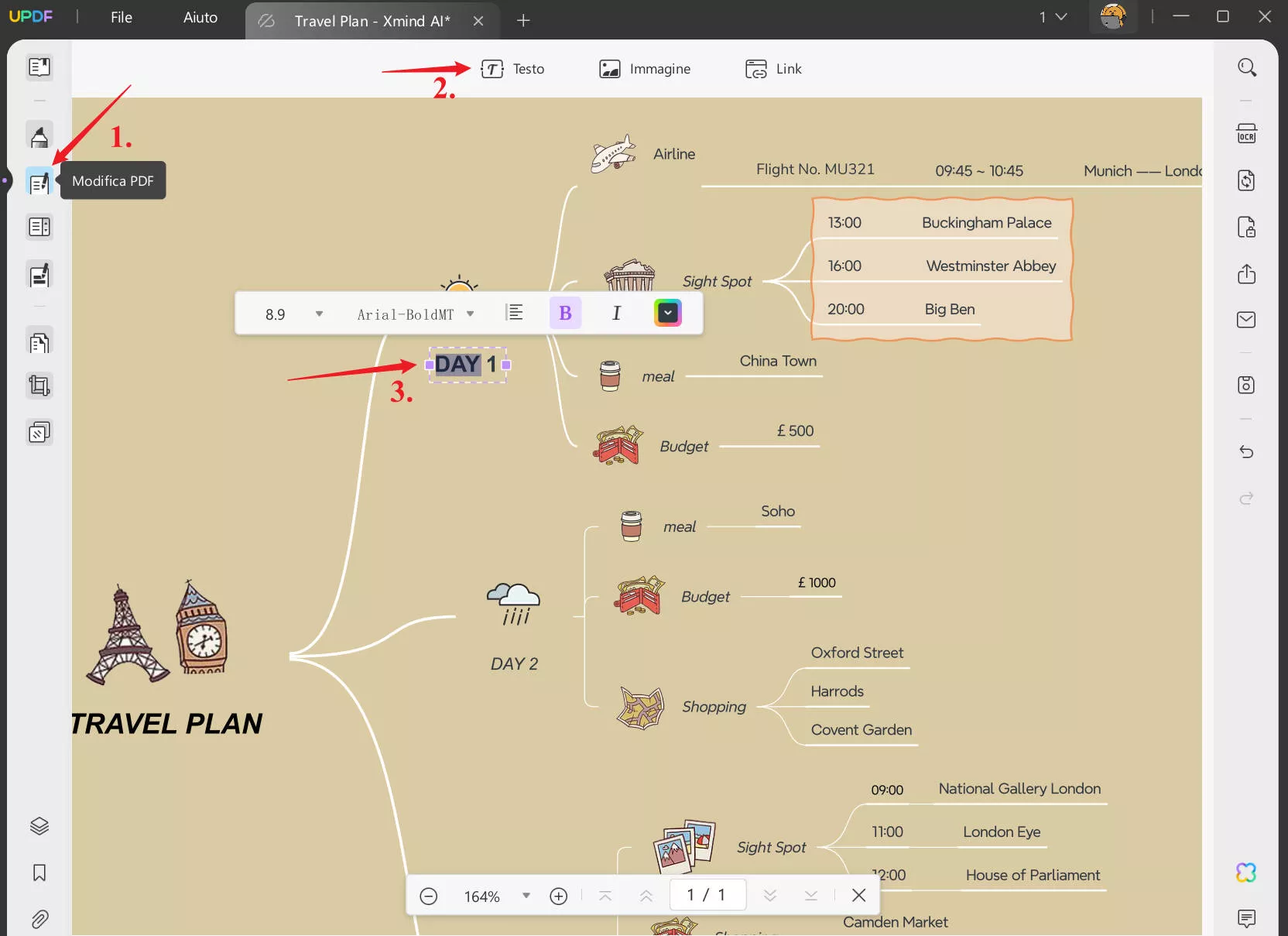Zoom in with the plus button
The width and height of the screenshot is (1288, 936).
(559, 896)
